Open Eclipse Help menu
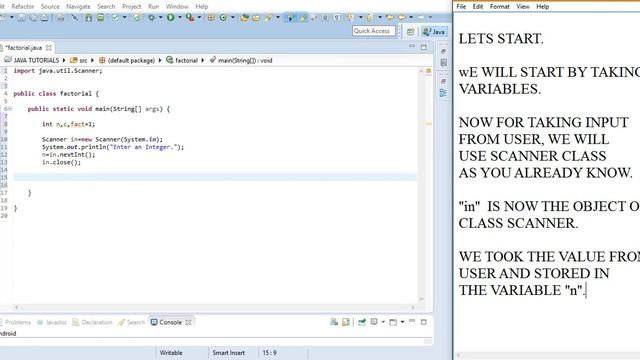Screen dimensions: 640x360 click(x=202, y=7)
